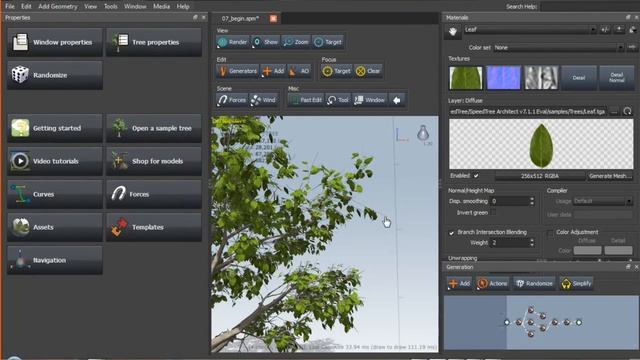Click the light bulb icon in viewport
Viewport: 640px width, 360px height.
(x=423, y=132)
